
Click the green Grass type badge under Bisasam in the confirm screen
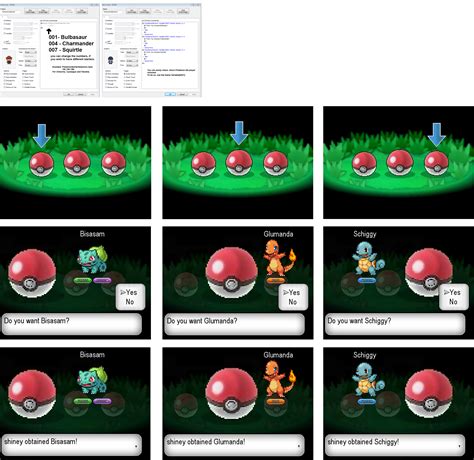coord(82,281)
